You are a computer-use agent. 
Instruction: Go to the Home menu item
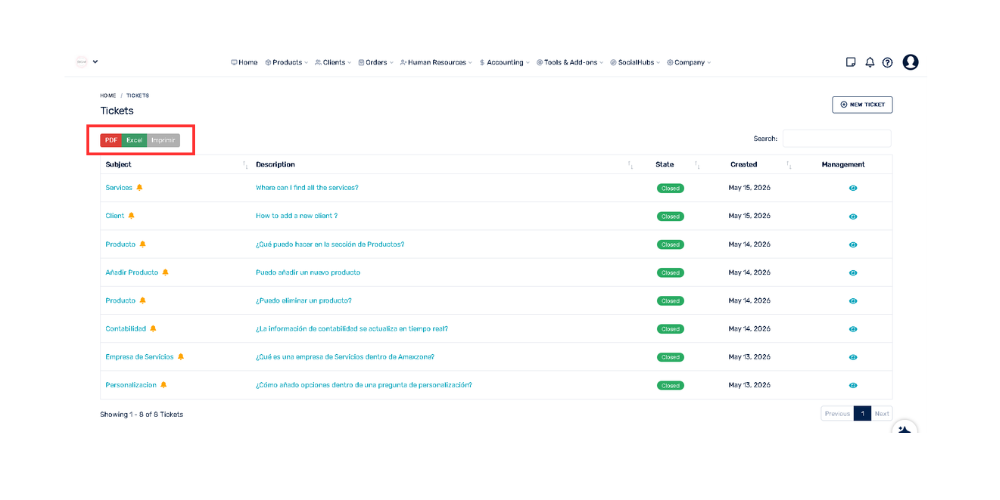coord(244,62)
